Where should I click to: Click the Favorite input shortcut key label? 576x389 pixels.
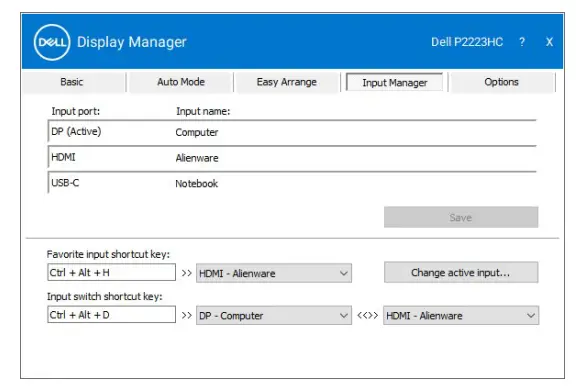pyautogui.click(x=108, y=254)
